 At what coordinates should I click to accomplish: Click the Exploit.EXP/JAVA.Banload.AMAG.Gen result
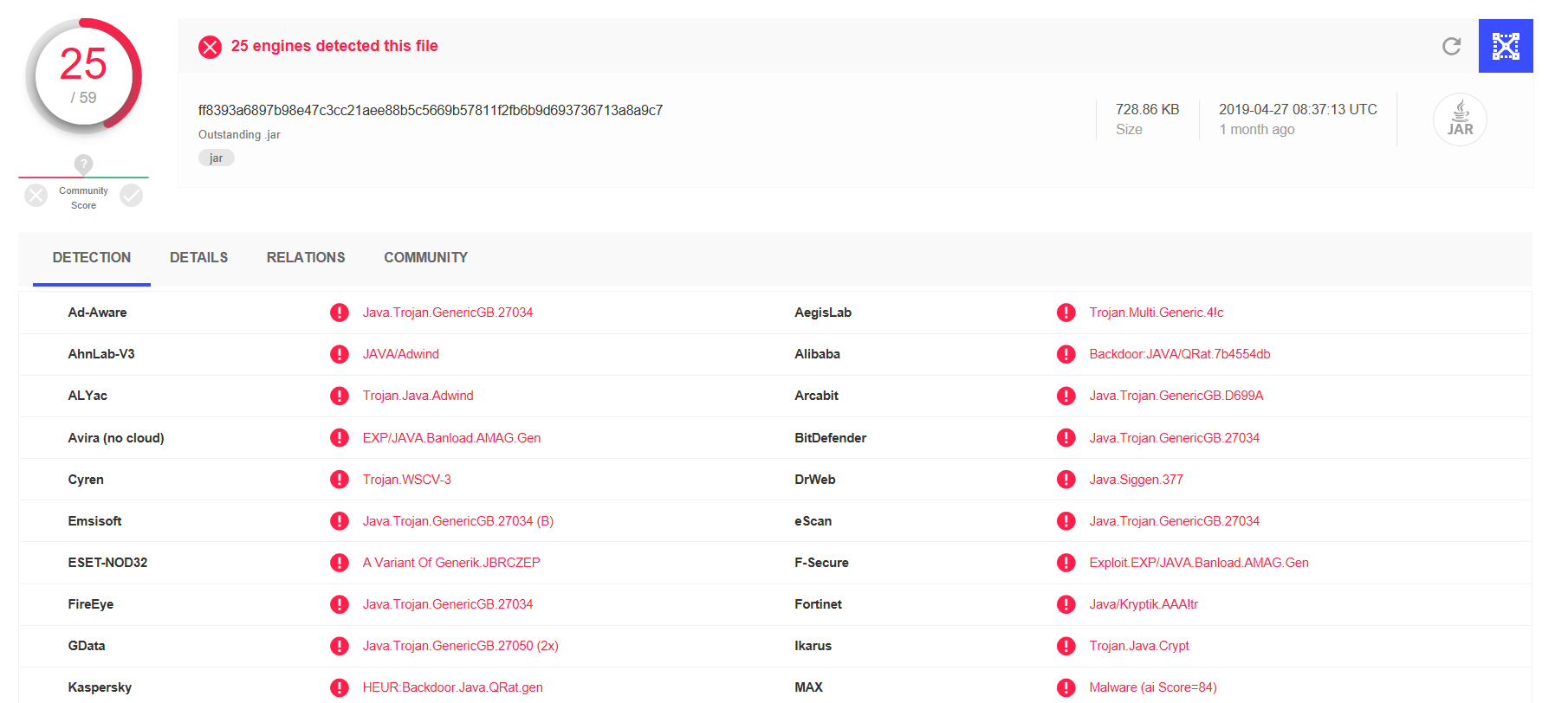point(1199,563)
